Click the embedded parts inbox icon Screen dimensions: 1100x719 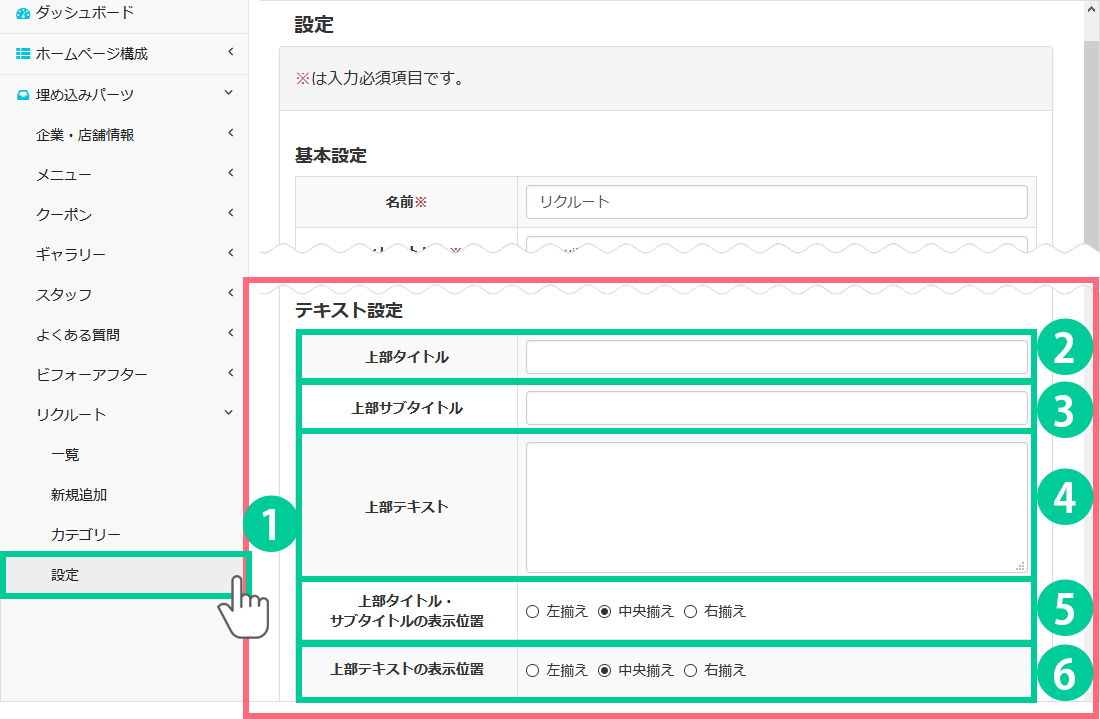(23, 95)
